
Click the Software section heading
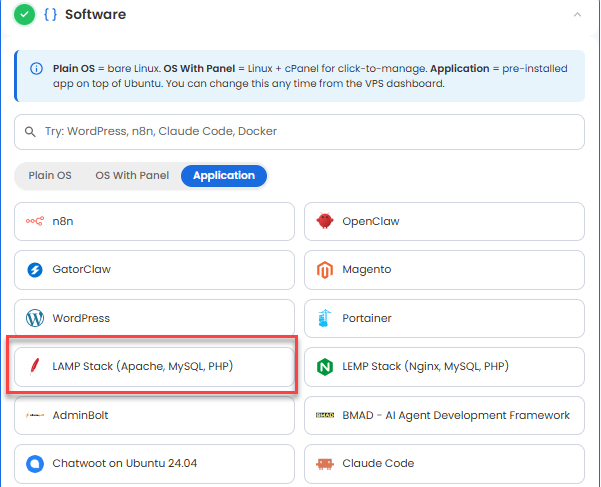[x=95, y=15]
